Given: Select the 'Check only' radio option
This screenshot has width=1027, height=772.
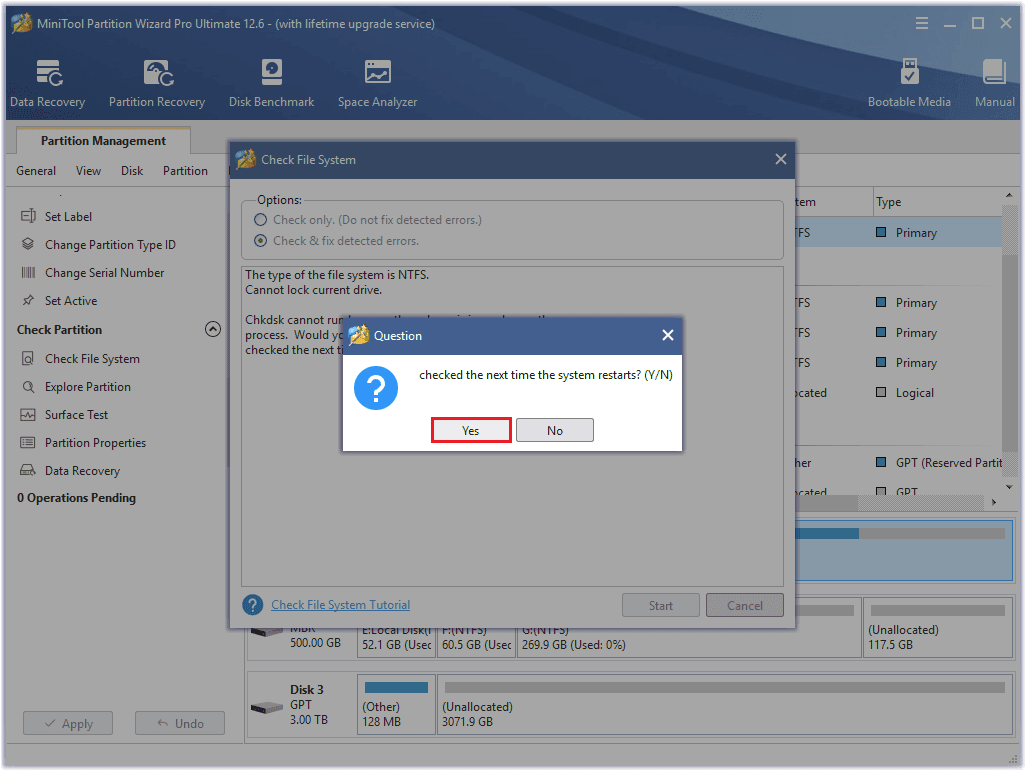Looking at the screenshot, I should 261,220.
